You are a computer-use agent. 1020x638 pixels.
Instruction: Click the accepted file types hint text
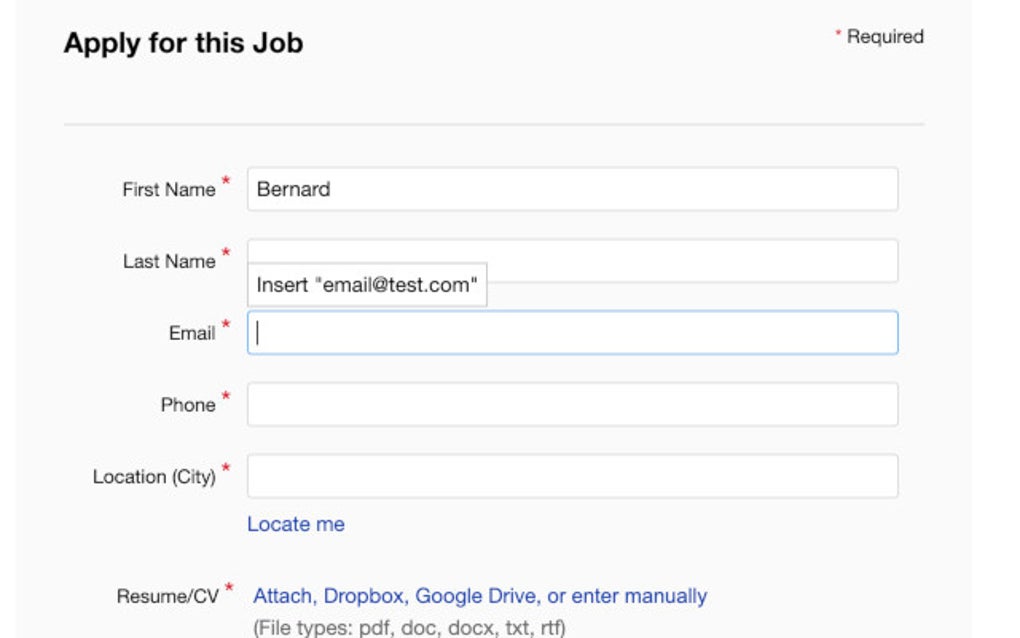coord(409,628)
